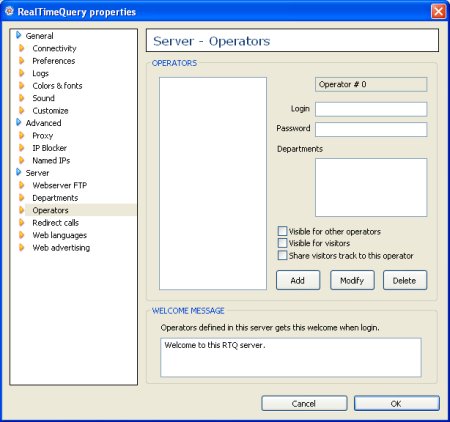Check the Visible for visitors option
Image resolution: width=450 pixels, height=422 pixels.
coord(282,243)
